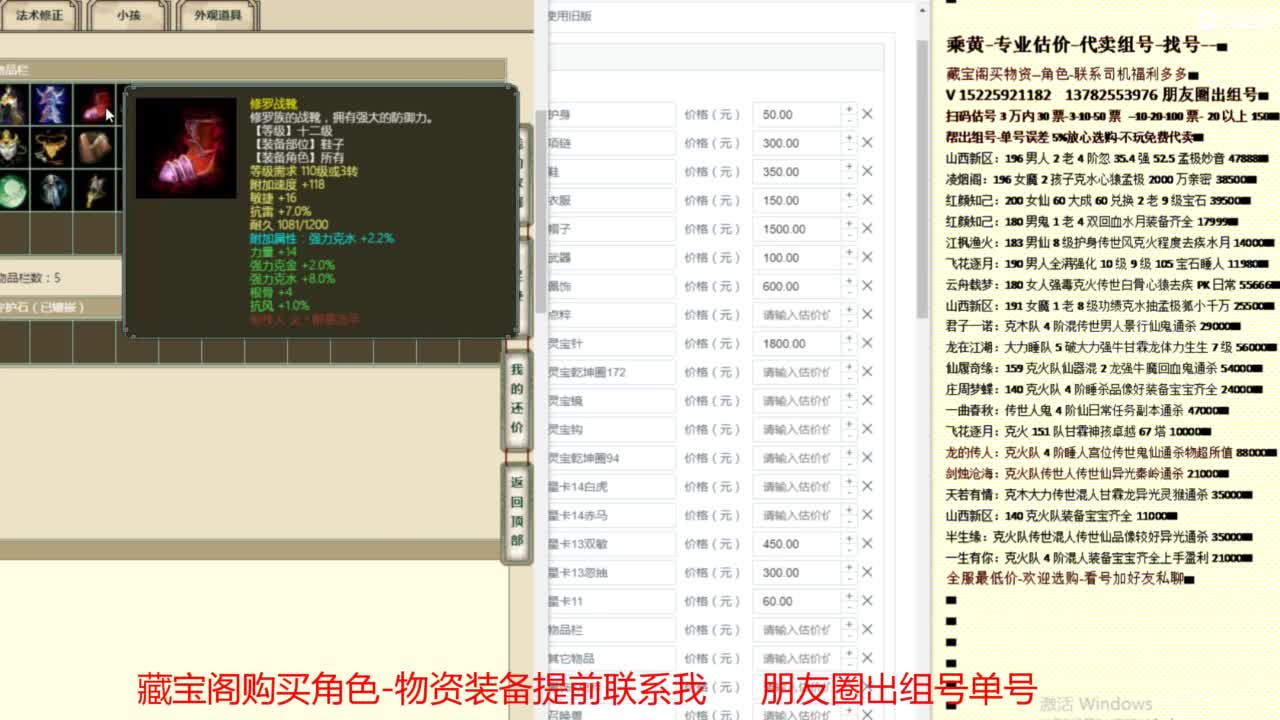Remove the 灵宝针 price row
Screen dimensions: 1280x720
click(x=867, y=344)
